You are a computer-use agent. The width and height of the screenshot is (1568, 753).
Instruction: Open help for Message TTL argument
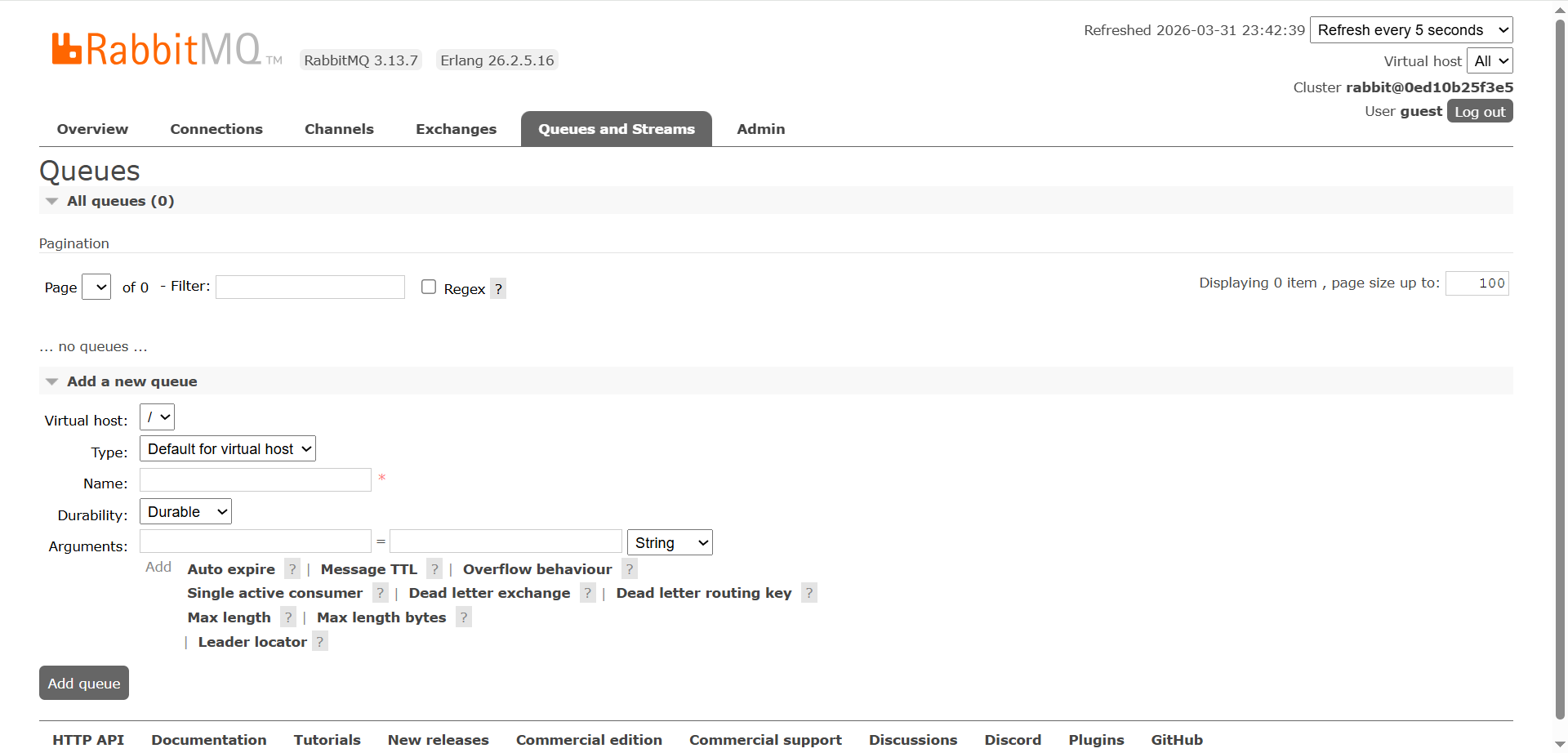pos(434,568)
